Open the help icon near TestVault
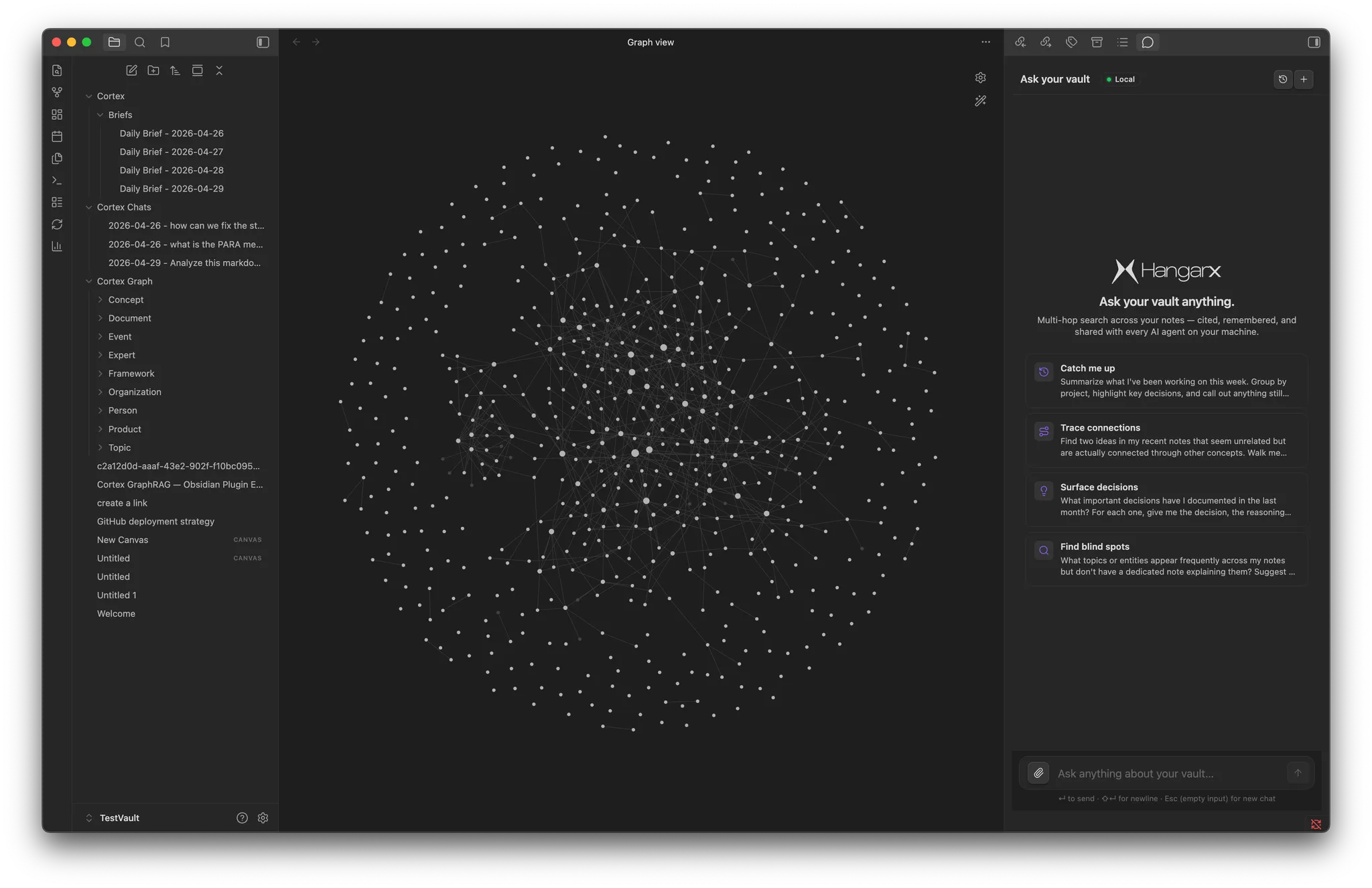Screen dimensions: 1372x888 pos(242,818)
